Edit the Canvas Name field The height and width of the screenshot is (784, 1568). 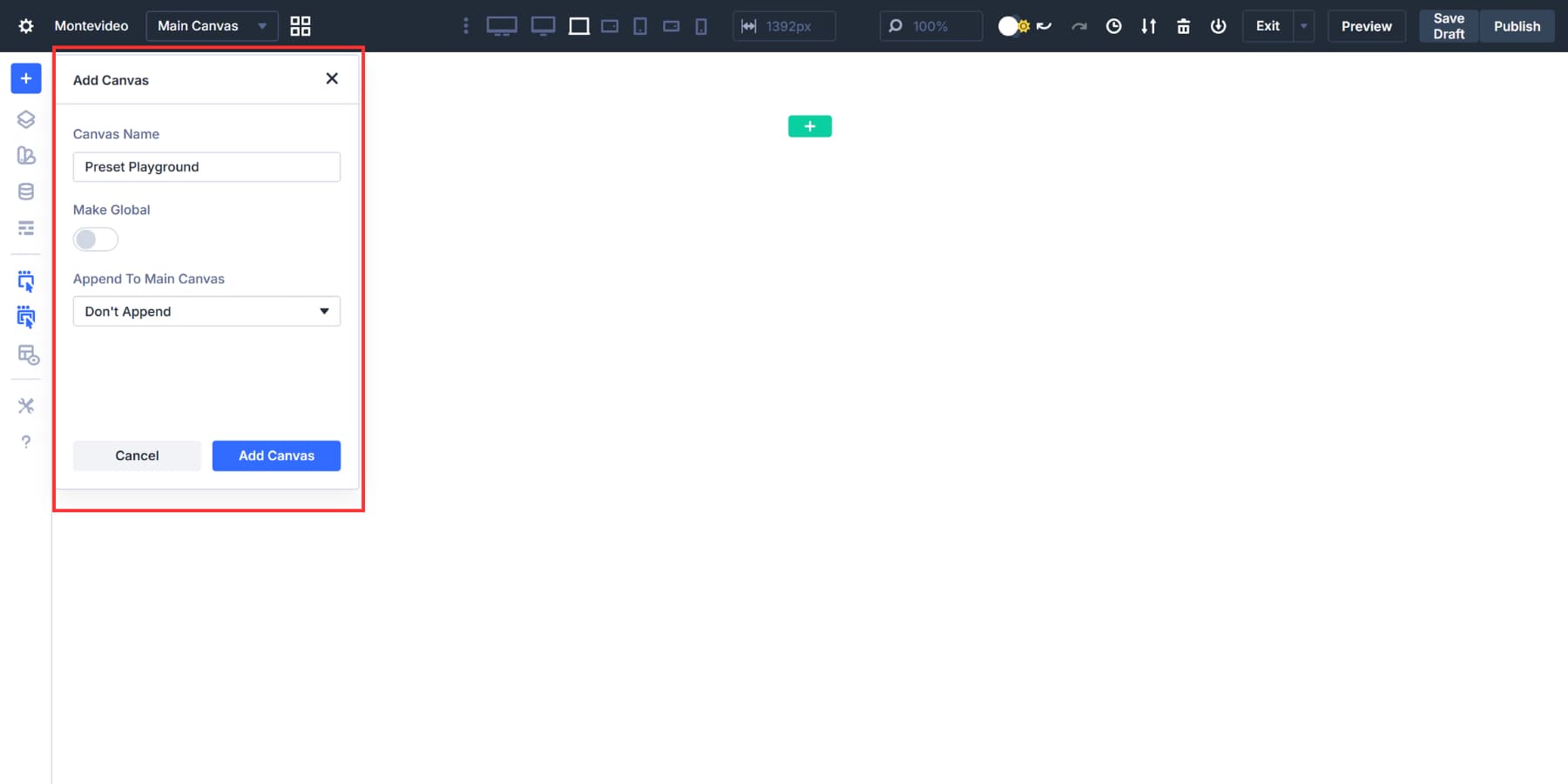point(206,166)
